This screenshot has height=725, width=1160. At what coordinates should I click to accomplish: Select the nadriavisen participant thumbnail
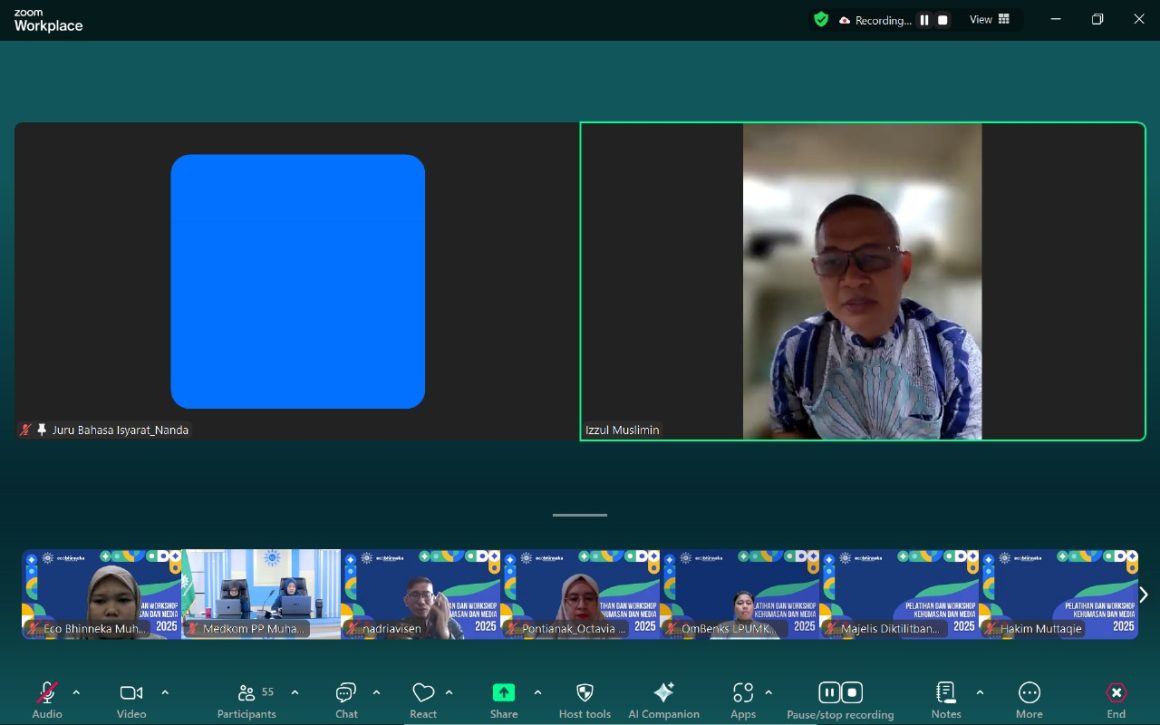coord(421,594)
